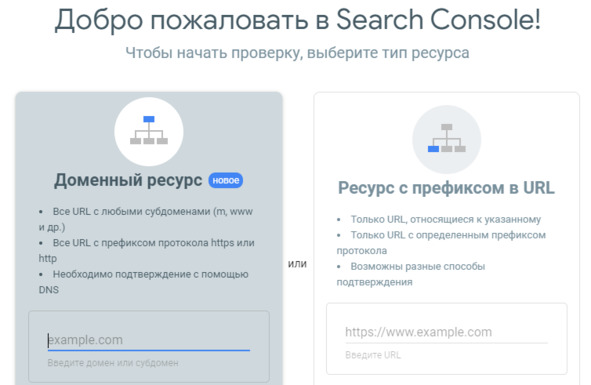Image resolution: width=591 pixels, height=385 pixels.
Task: Click the "Добро пожаловать в Search Console!" title
Action: [298, 20]
